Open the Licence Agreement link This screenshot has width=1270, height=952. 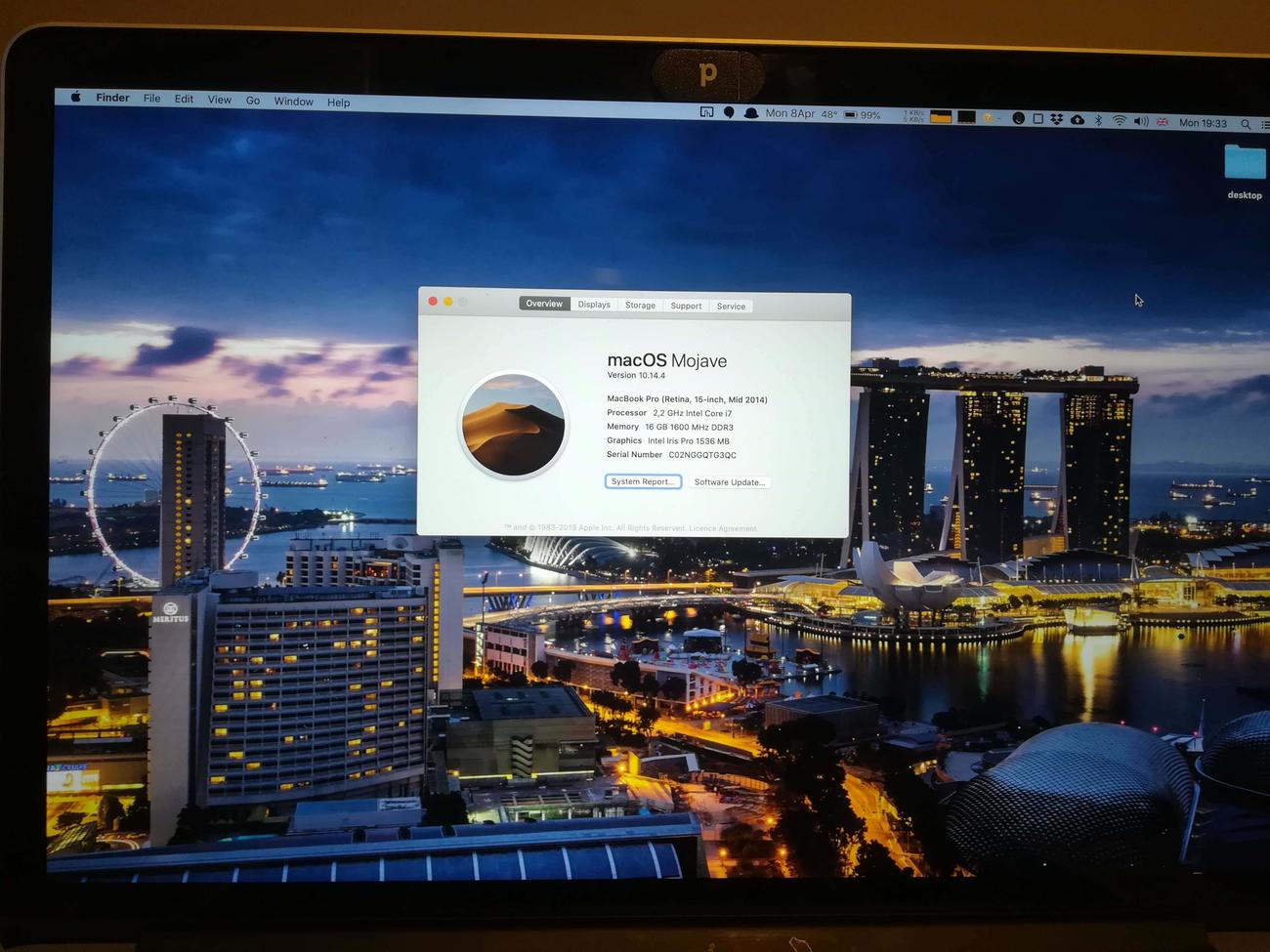(723, 528)
